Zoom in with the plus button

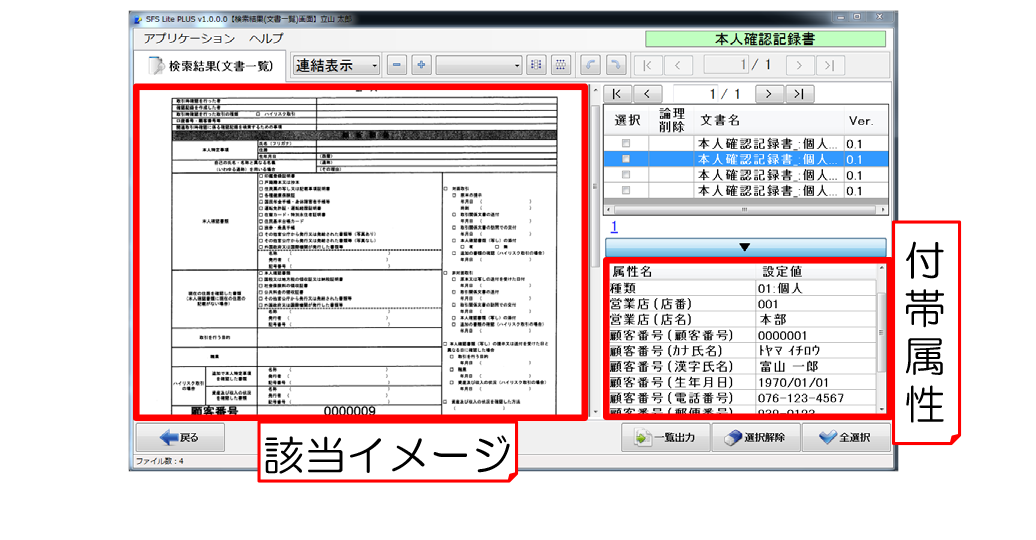[421, 65]
